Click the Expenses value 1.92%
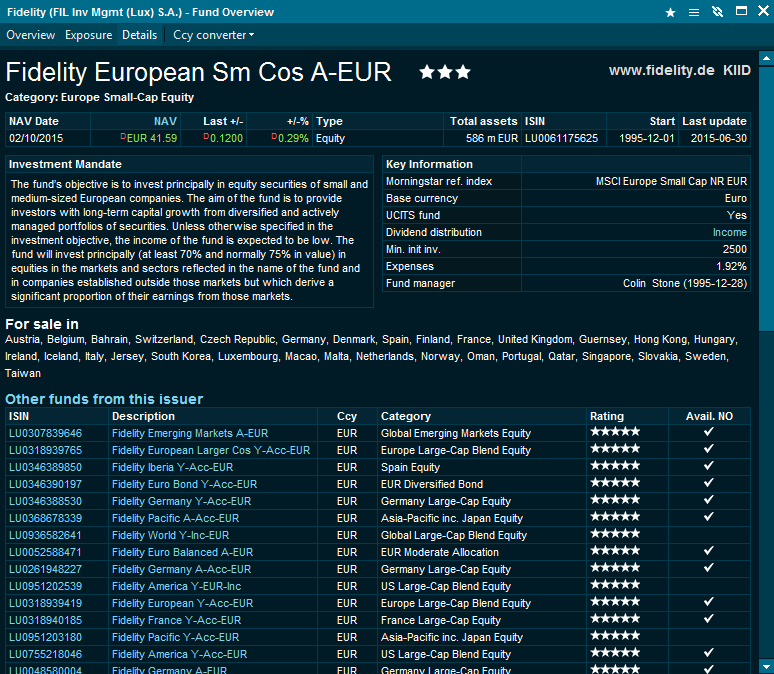This screenshot has height=674, width=774. 732,267
